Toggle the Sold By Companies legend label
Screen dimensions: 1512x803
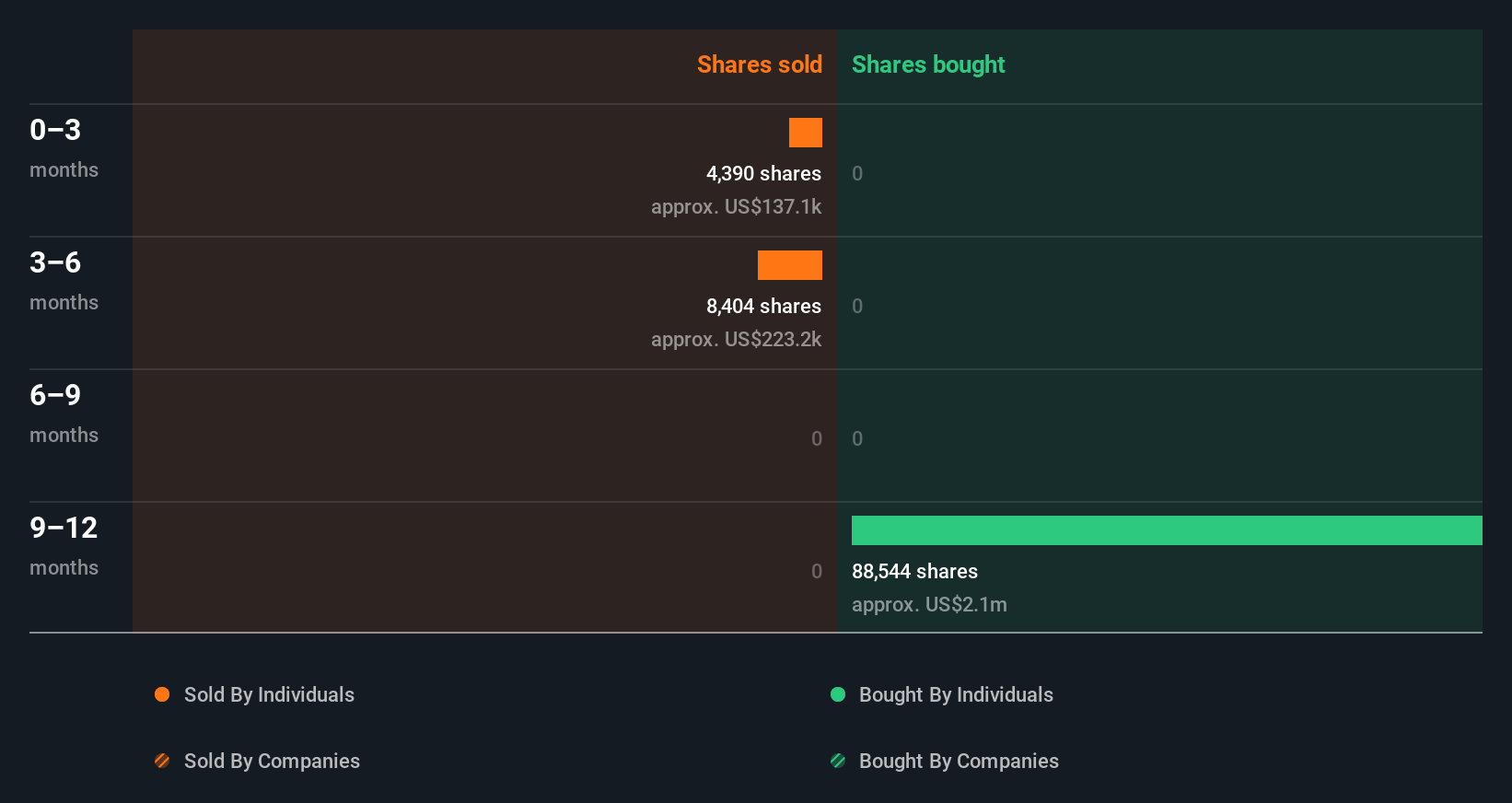coord(272,761)
